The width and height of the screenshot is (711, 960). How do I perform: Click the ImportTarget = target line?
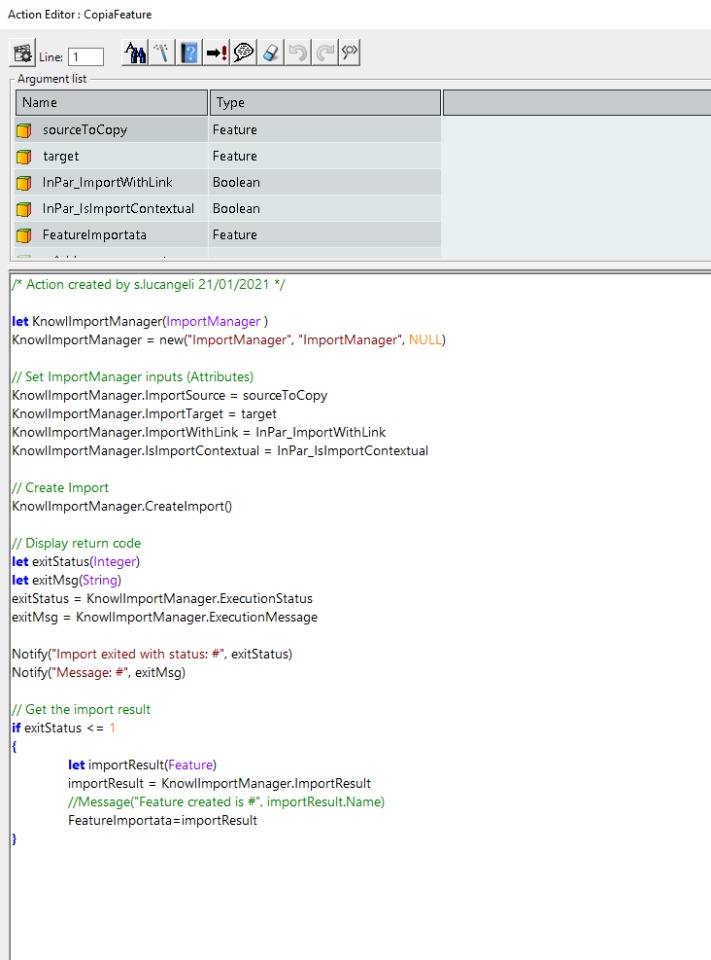point(144,414)
